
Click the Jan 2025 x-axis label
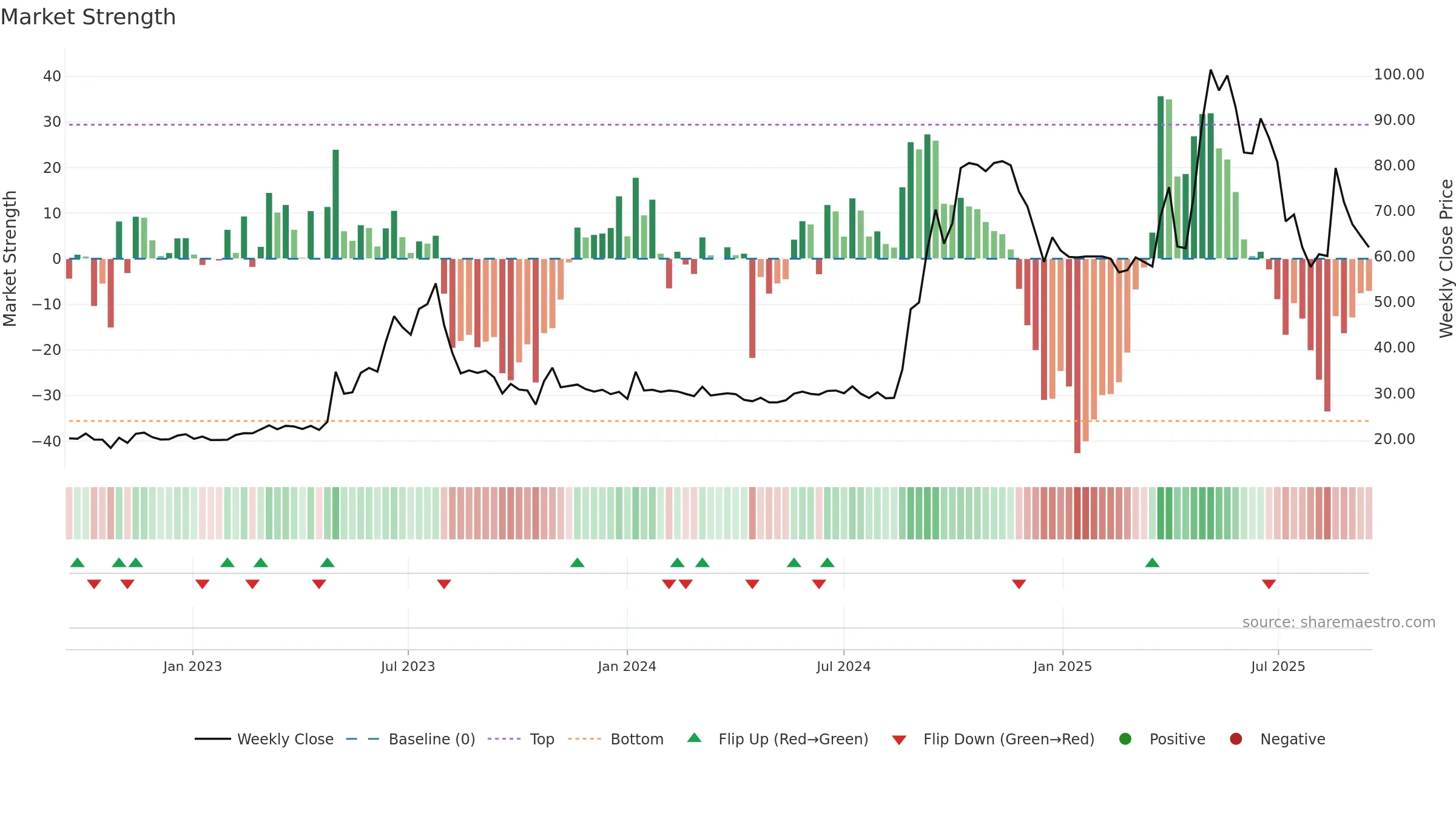click(x=1062, y=667)
